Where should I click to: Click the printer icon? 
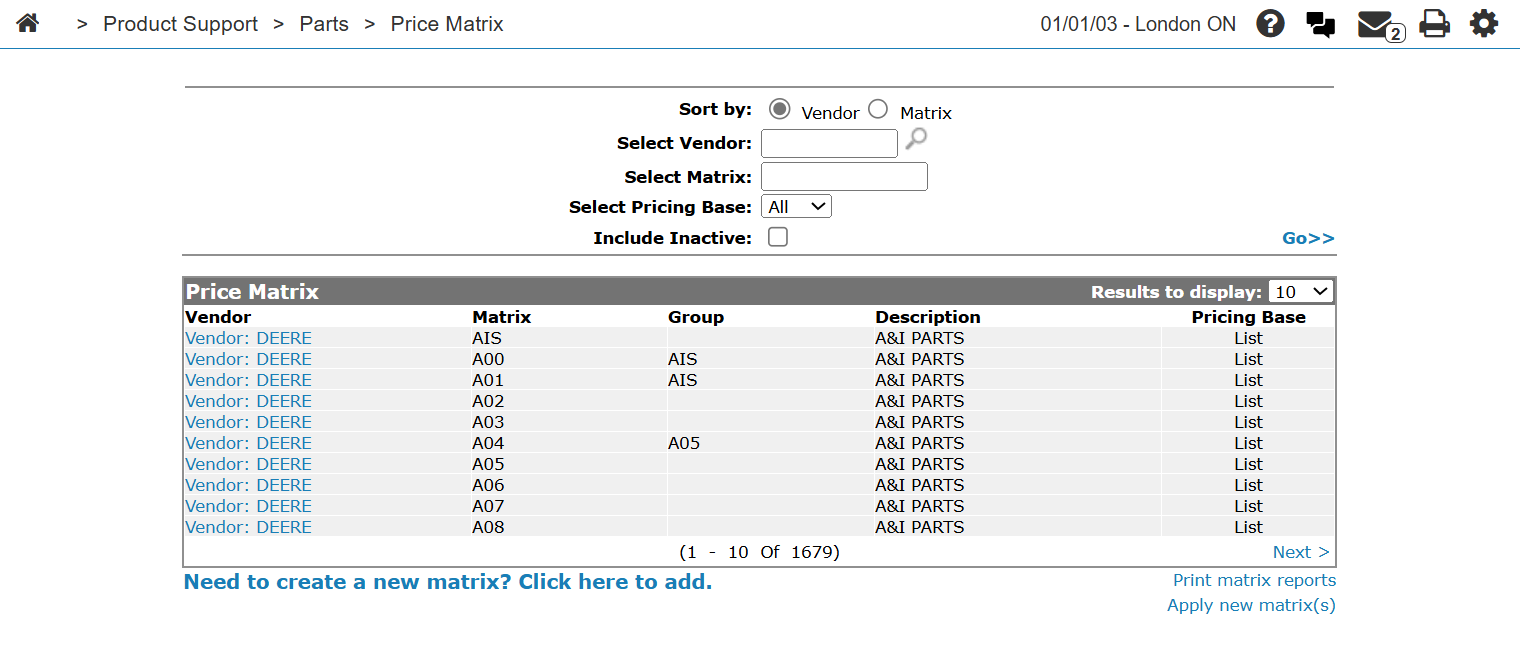pos(1435,23)
